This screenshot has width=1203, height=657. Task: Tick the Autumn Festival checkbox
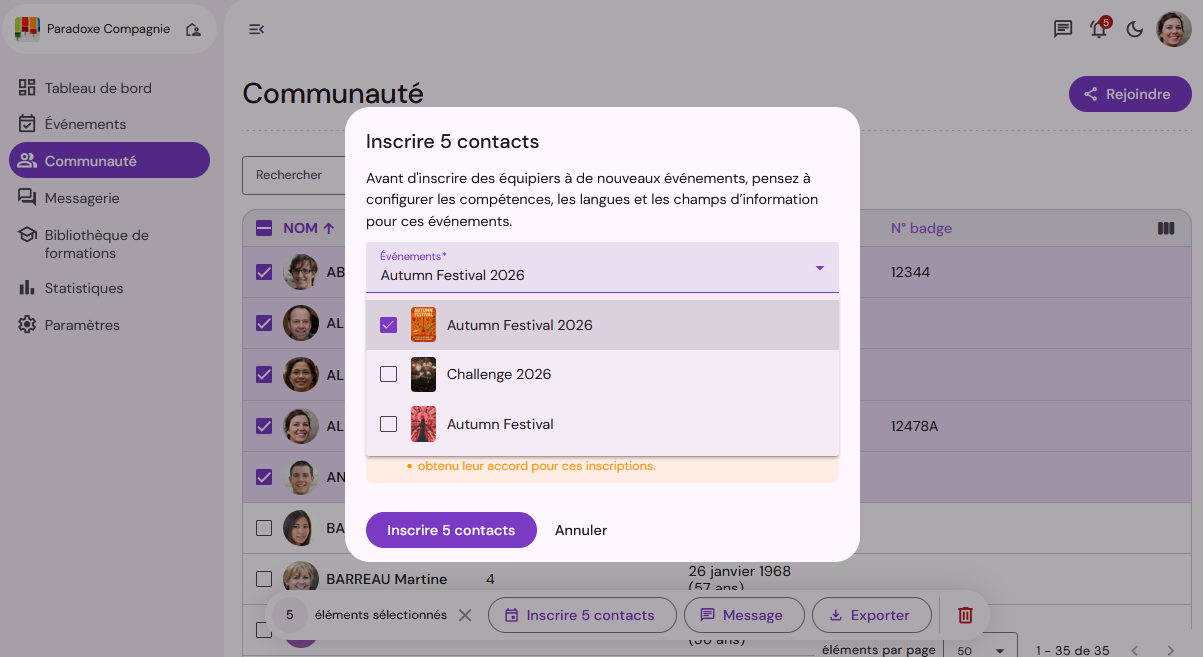pyautogui.click(x=389, y=424)
